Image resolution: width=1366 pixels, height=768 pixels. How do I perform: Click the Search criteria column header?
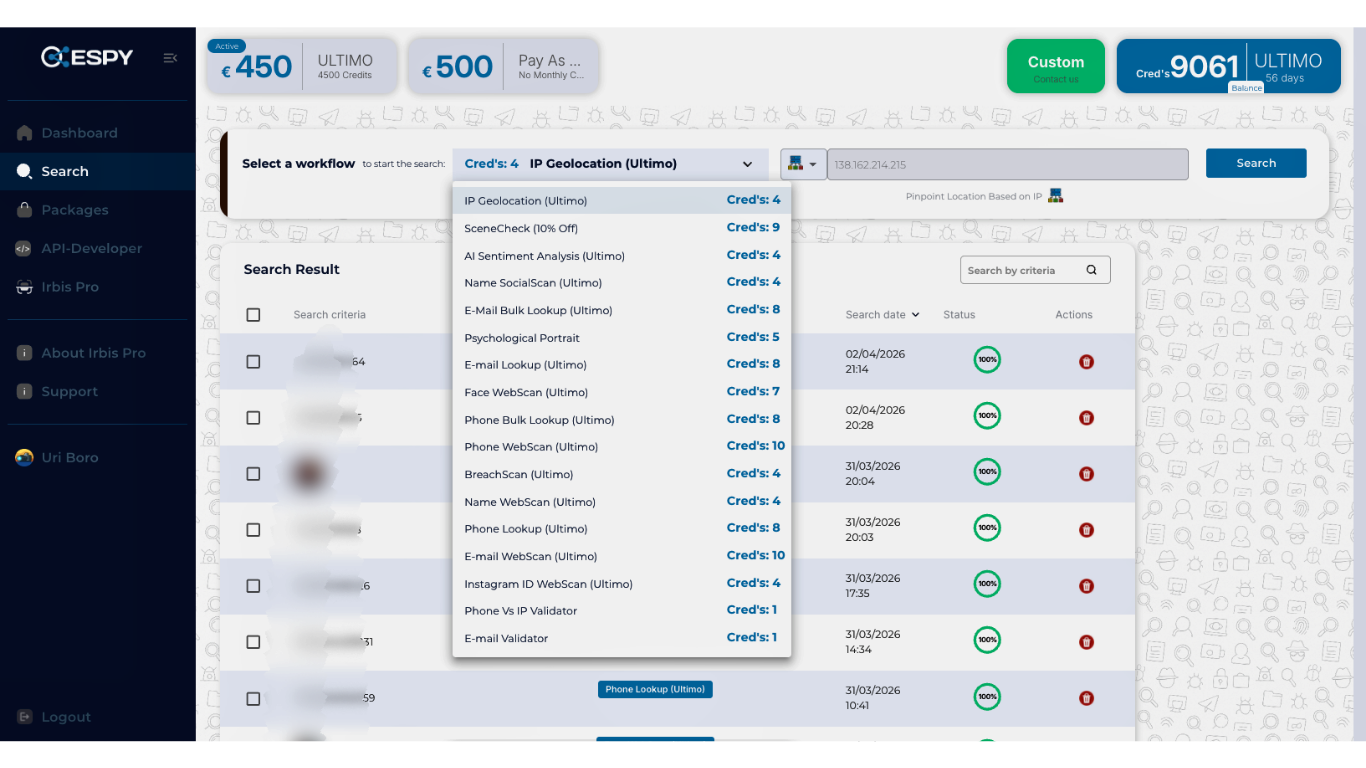tap(329, 315)
